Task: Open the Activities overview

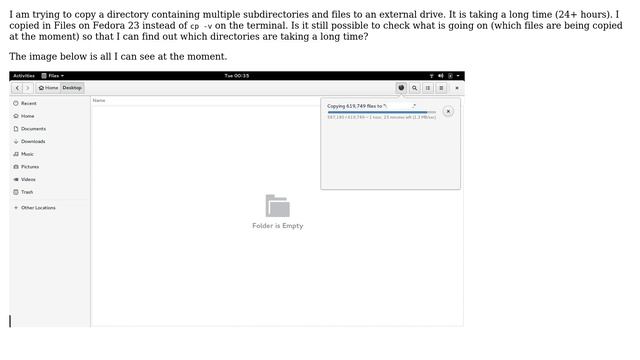Action: (24, 76)
